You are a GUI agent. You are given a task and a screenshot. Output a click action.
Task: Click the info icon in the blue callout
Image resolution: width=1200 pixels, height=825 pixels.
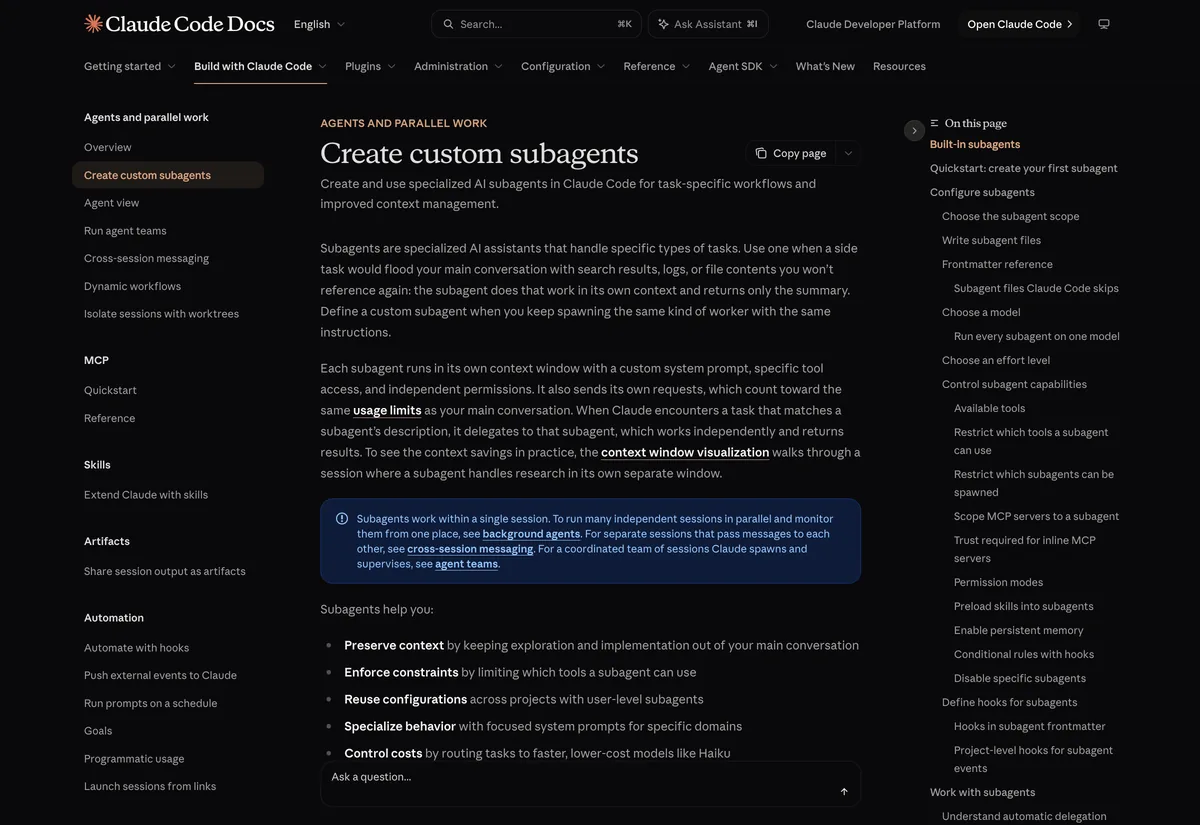click(x=342, y=519)
